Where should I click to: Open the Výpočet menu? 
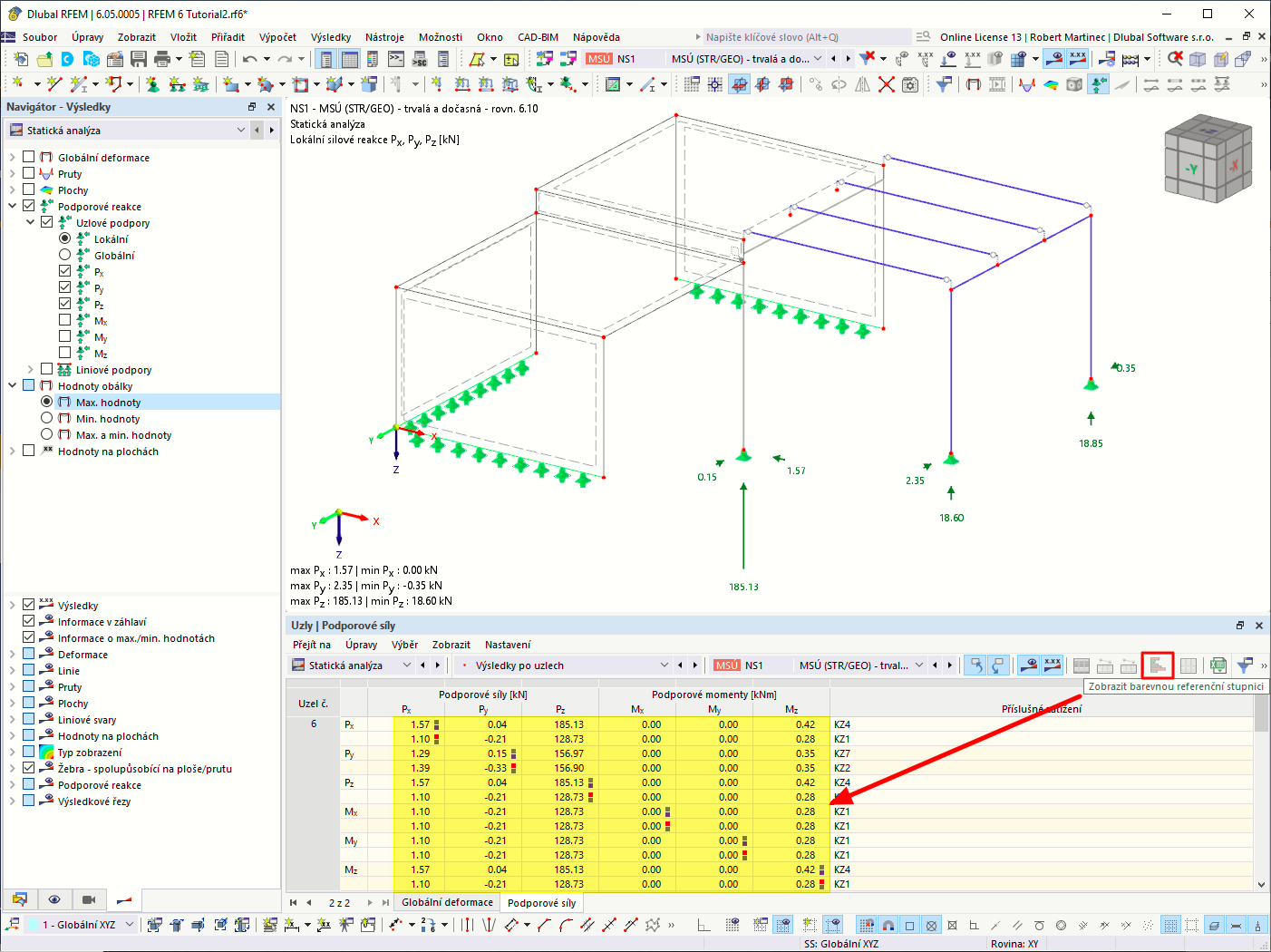pos(277,37)
